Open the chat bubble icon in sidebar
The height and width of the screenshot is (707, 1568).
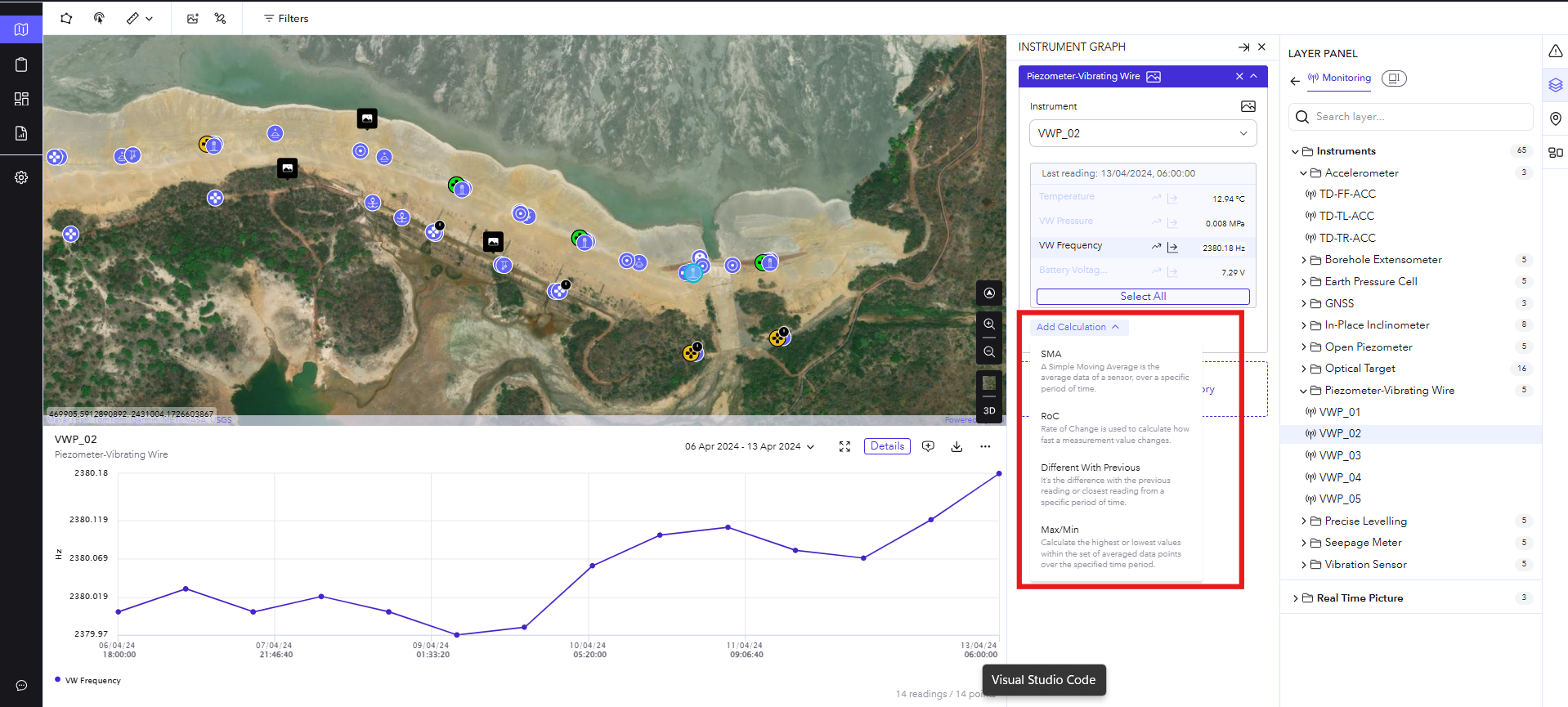(x=21, y=686)
